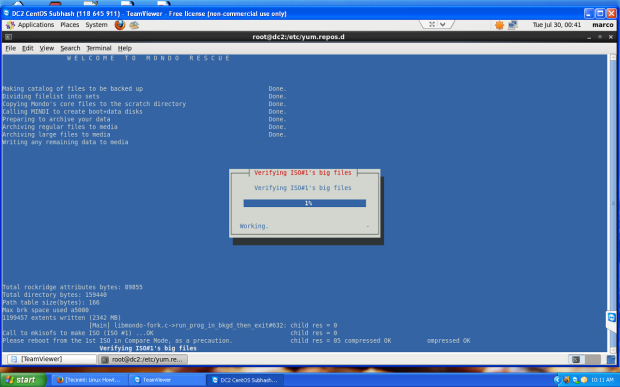
Task: Open the terminal window menu icon
Action: click(8, 37)
